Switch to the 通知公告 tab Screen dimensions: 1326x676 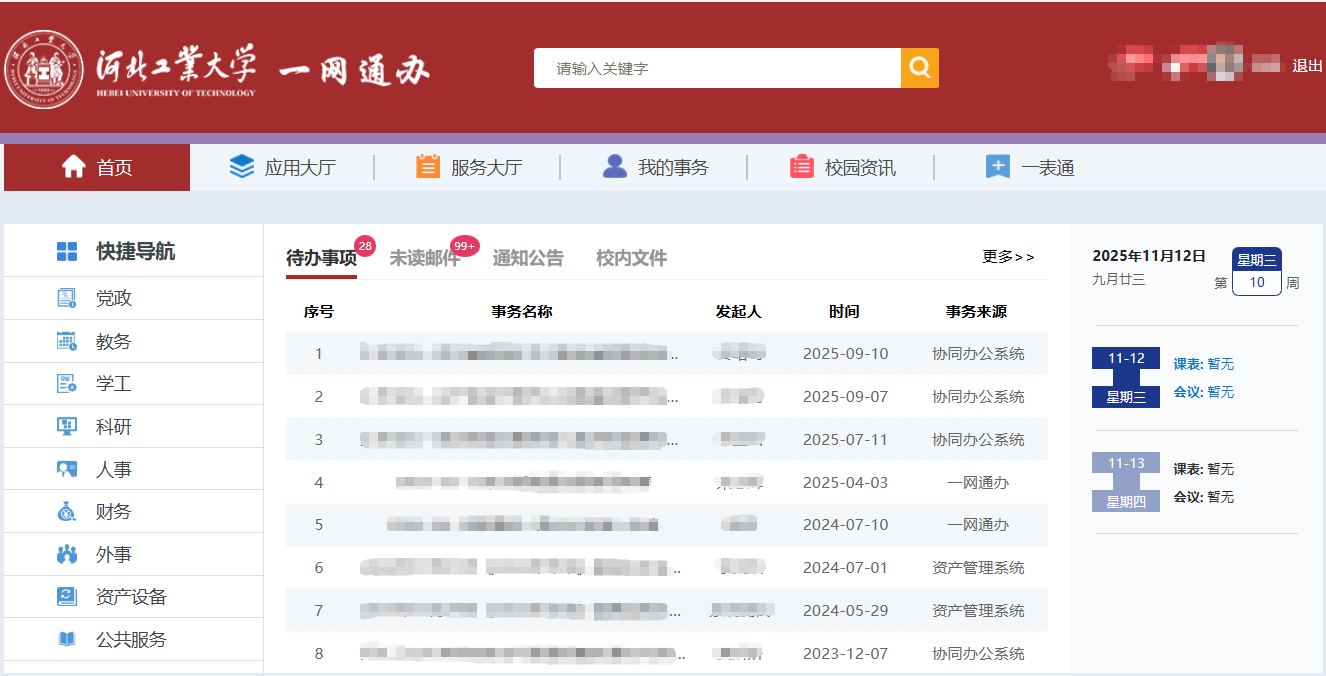coord(528,258)
